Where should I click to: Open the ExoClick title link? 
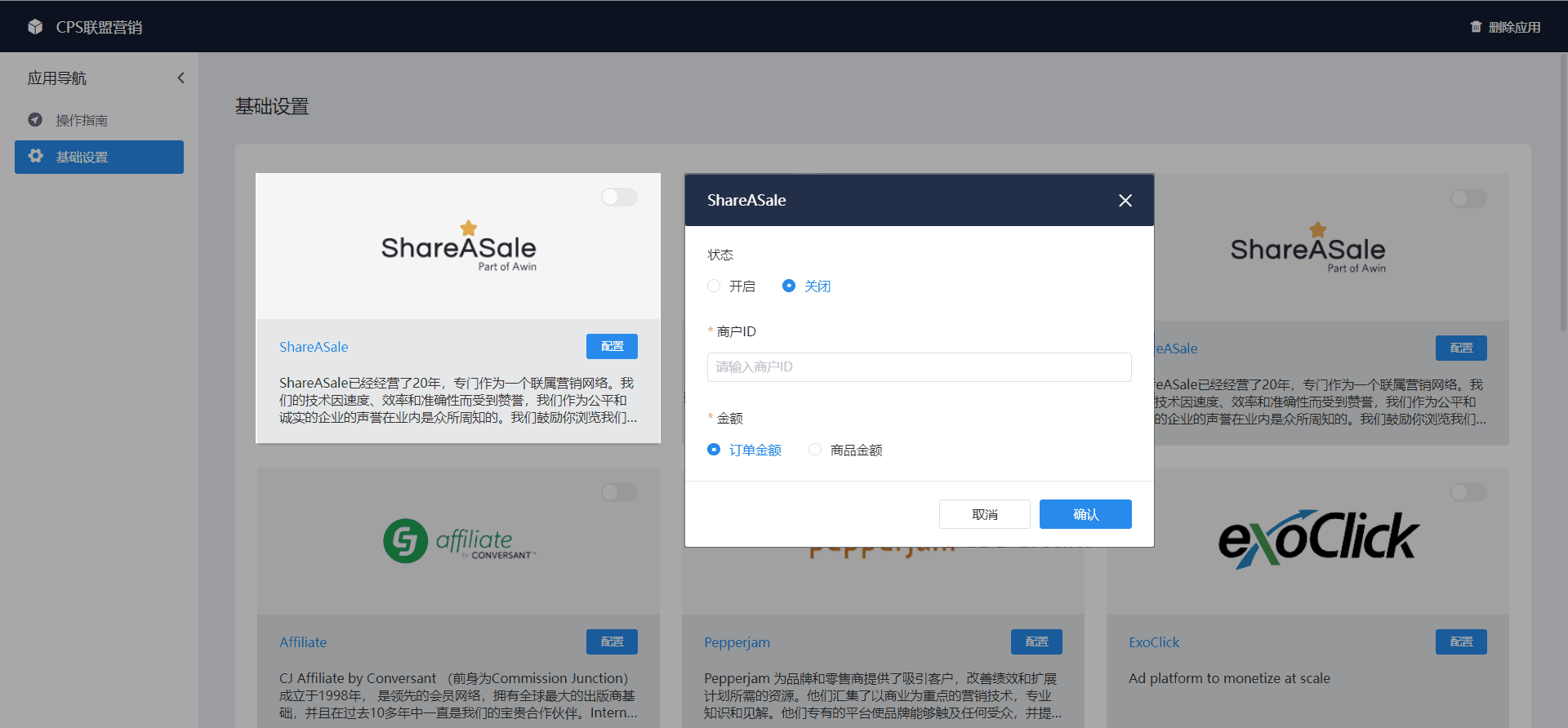click(x=1154, y=642)
